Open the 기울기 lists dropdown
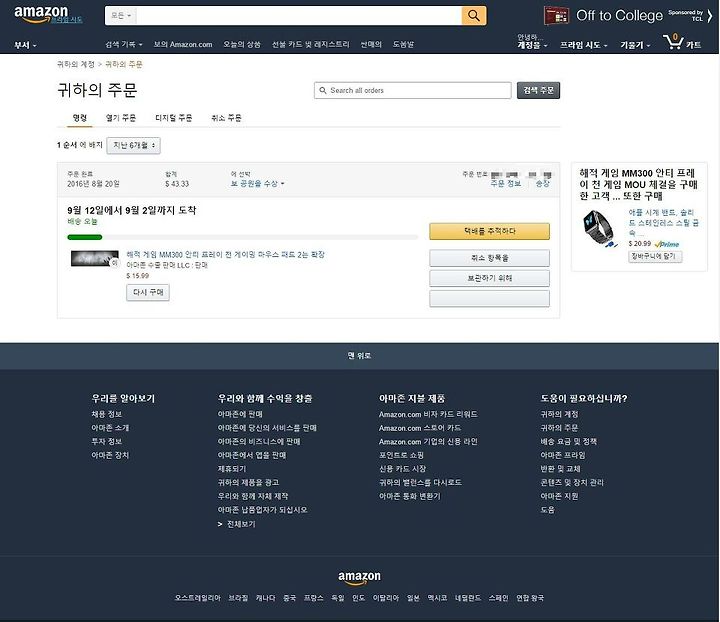Viewport: 720px width, 622px height. 635,45
